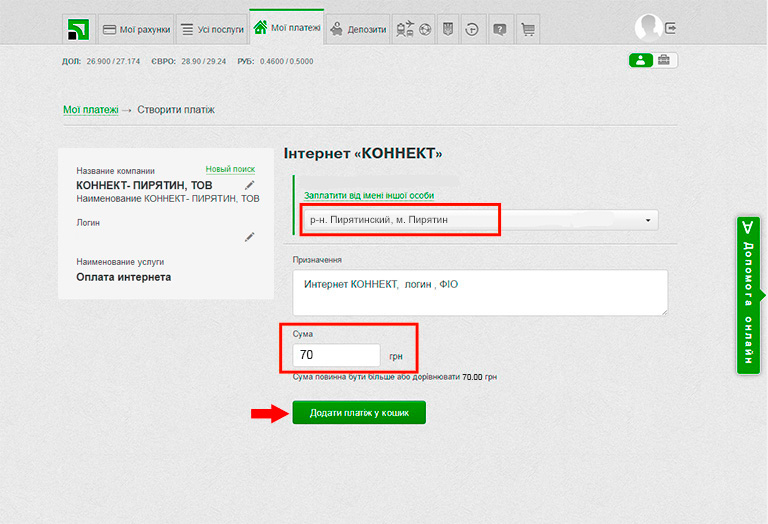Click the Оплата интернета service name text
The width and height of the screenshot is (768, 524).
point(123,277)
